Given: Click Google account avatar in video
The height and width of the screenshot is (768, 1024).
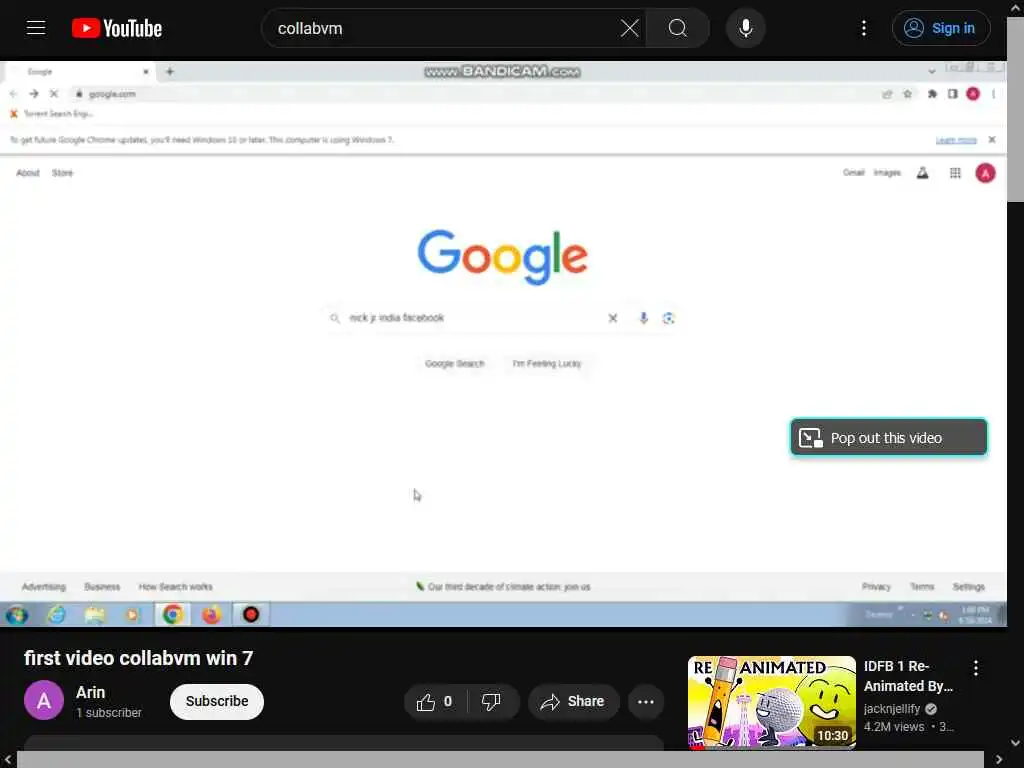Looking at the screenshot, I should tap(985, 173).
